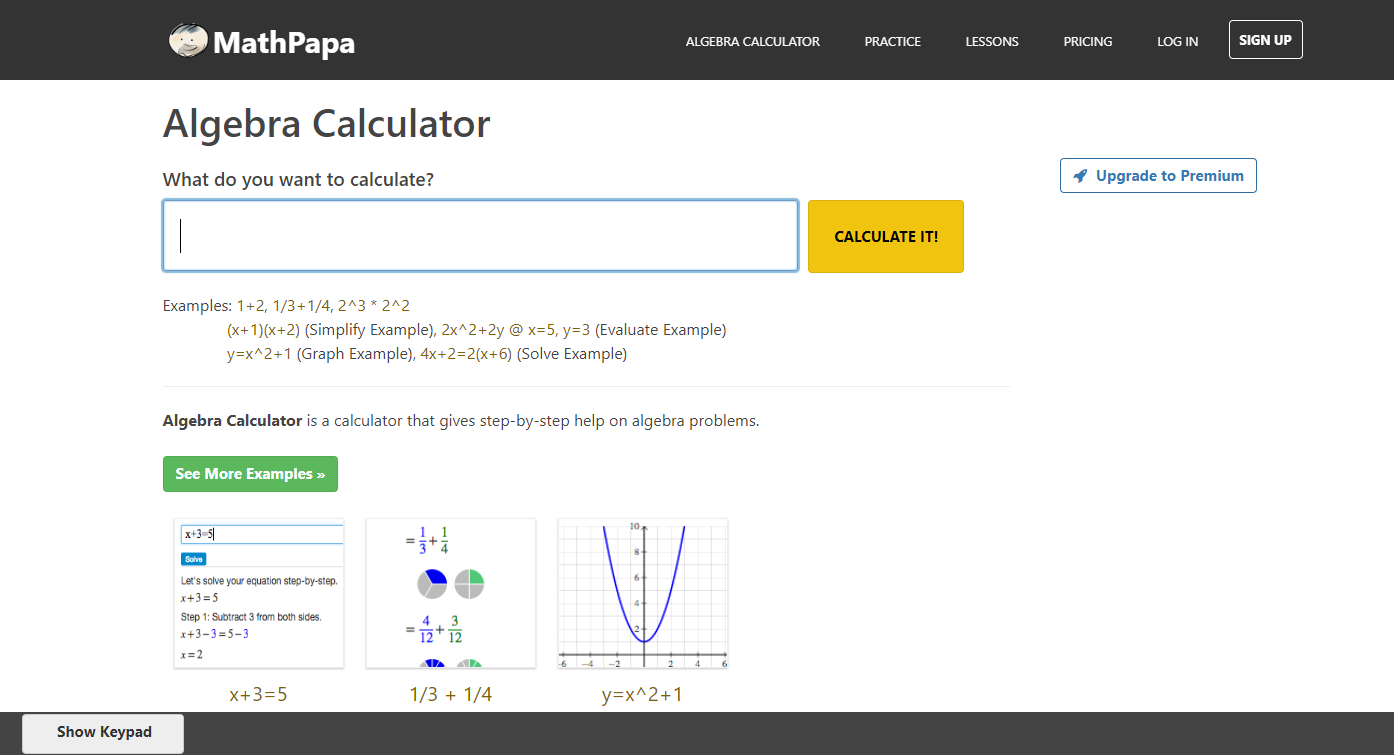Click the See More Examples button

pos(250,474)
